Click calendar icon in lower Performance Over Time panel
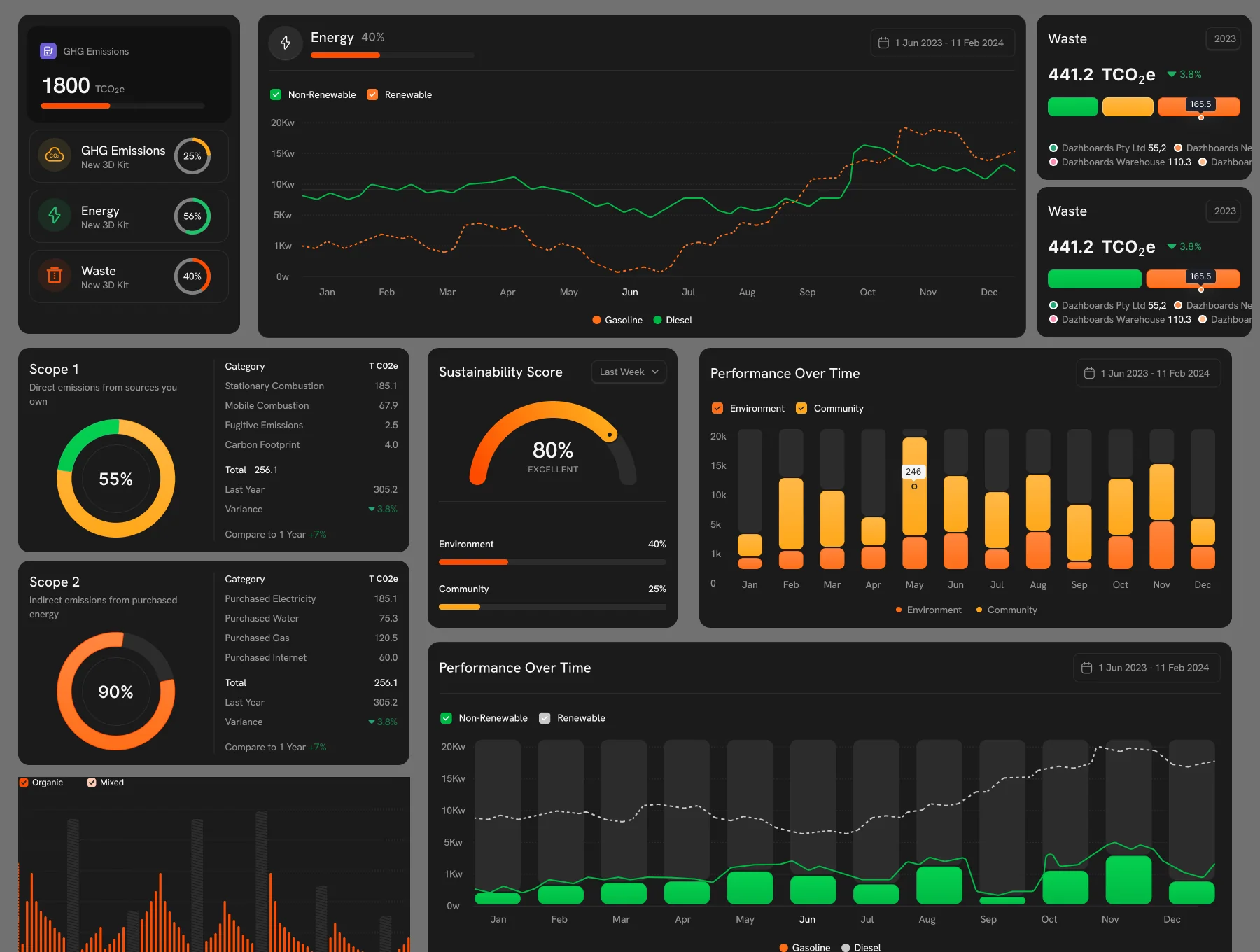Viewport: 1260px width, 952px height. [1086, 668]
